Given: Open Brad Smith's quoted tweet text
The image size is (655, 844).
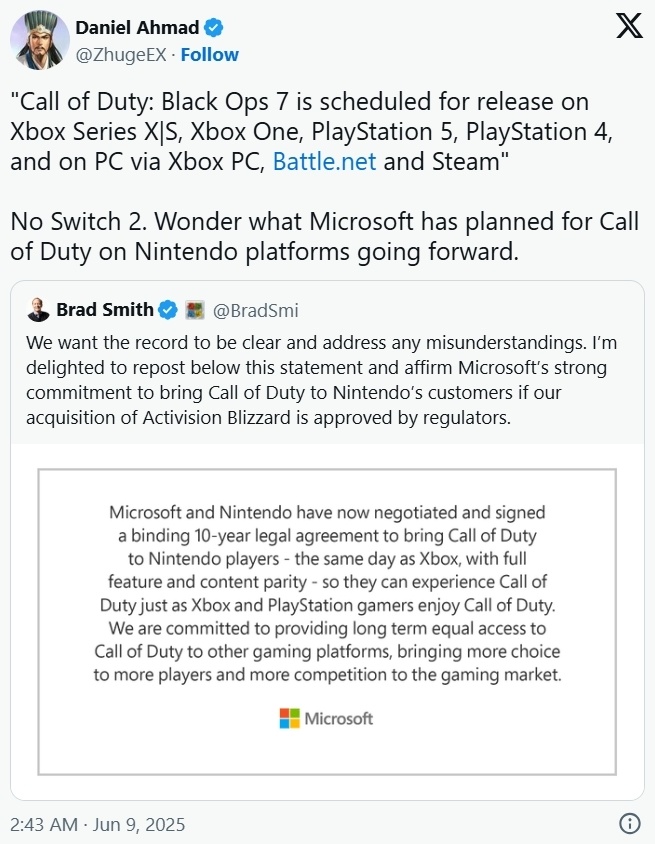Looking at the screenshot, I should pyautogui.click(x=321, y=380).
